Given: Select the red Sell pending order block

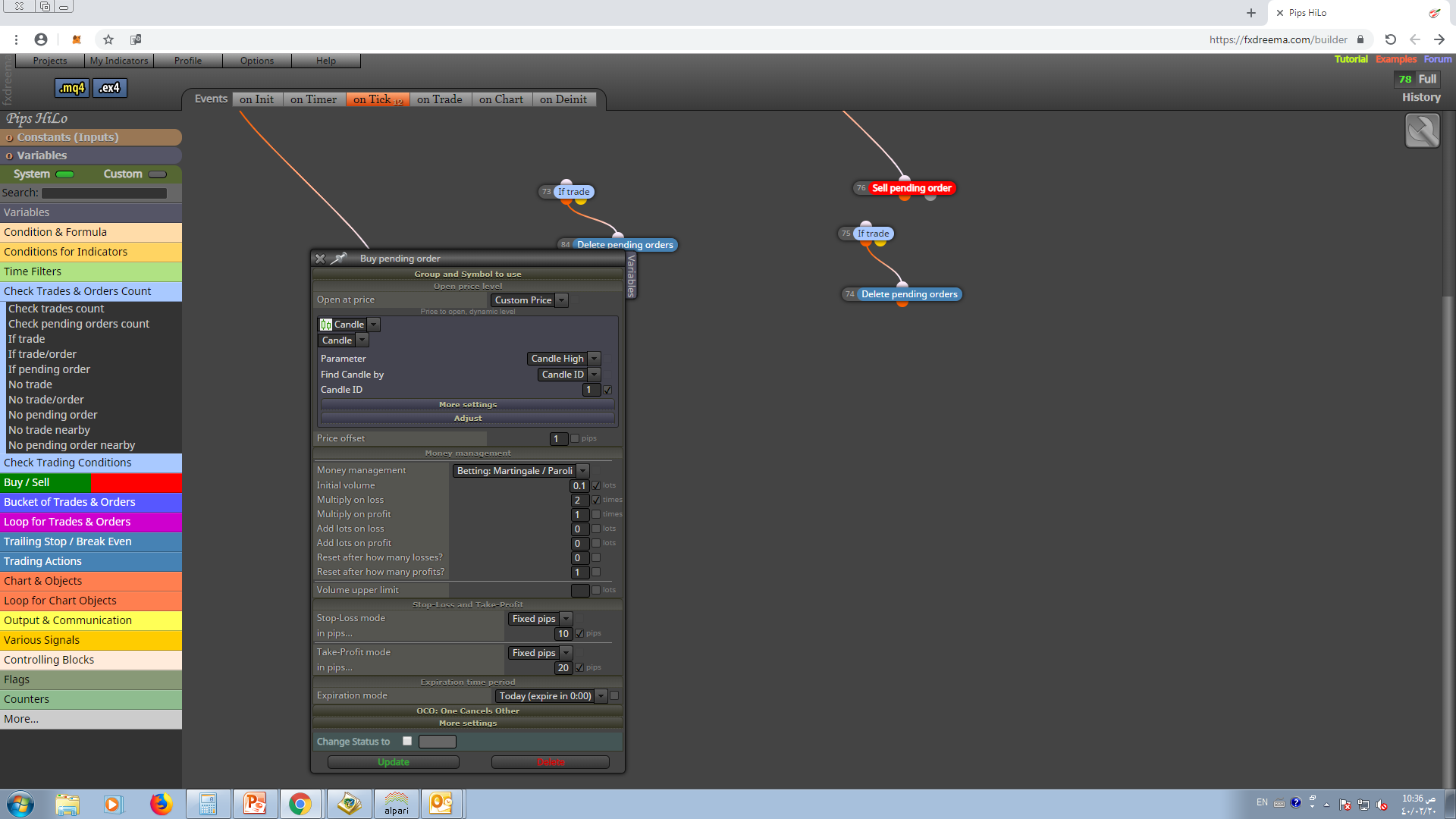Looking at the screenshot, I should [x=911, y=188].
